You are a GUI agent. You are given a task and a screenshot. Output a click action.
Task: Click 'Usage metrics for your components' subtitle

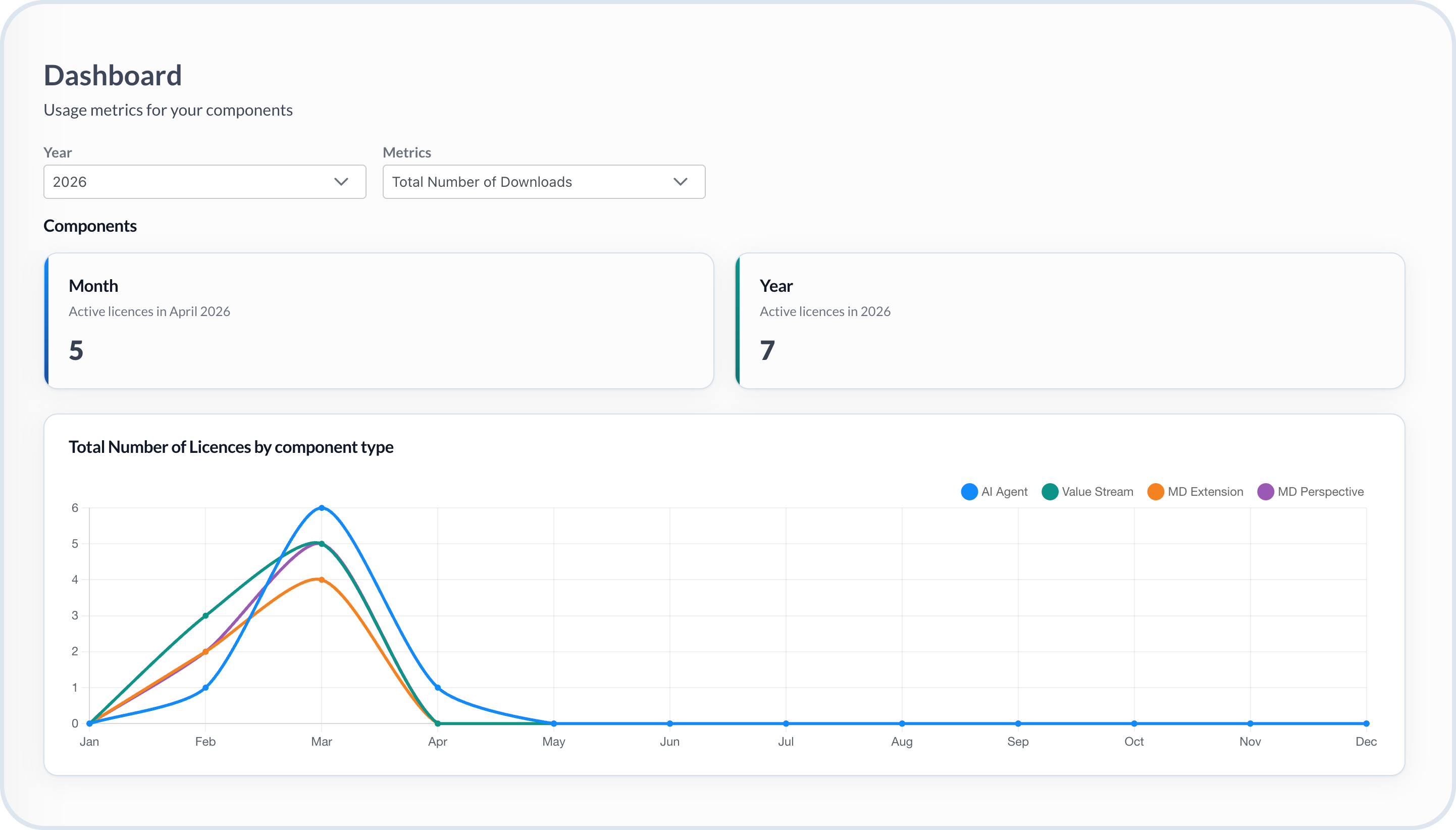(x=168, y=110)
